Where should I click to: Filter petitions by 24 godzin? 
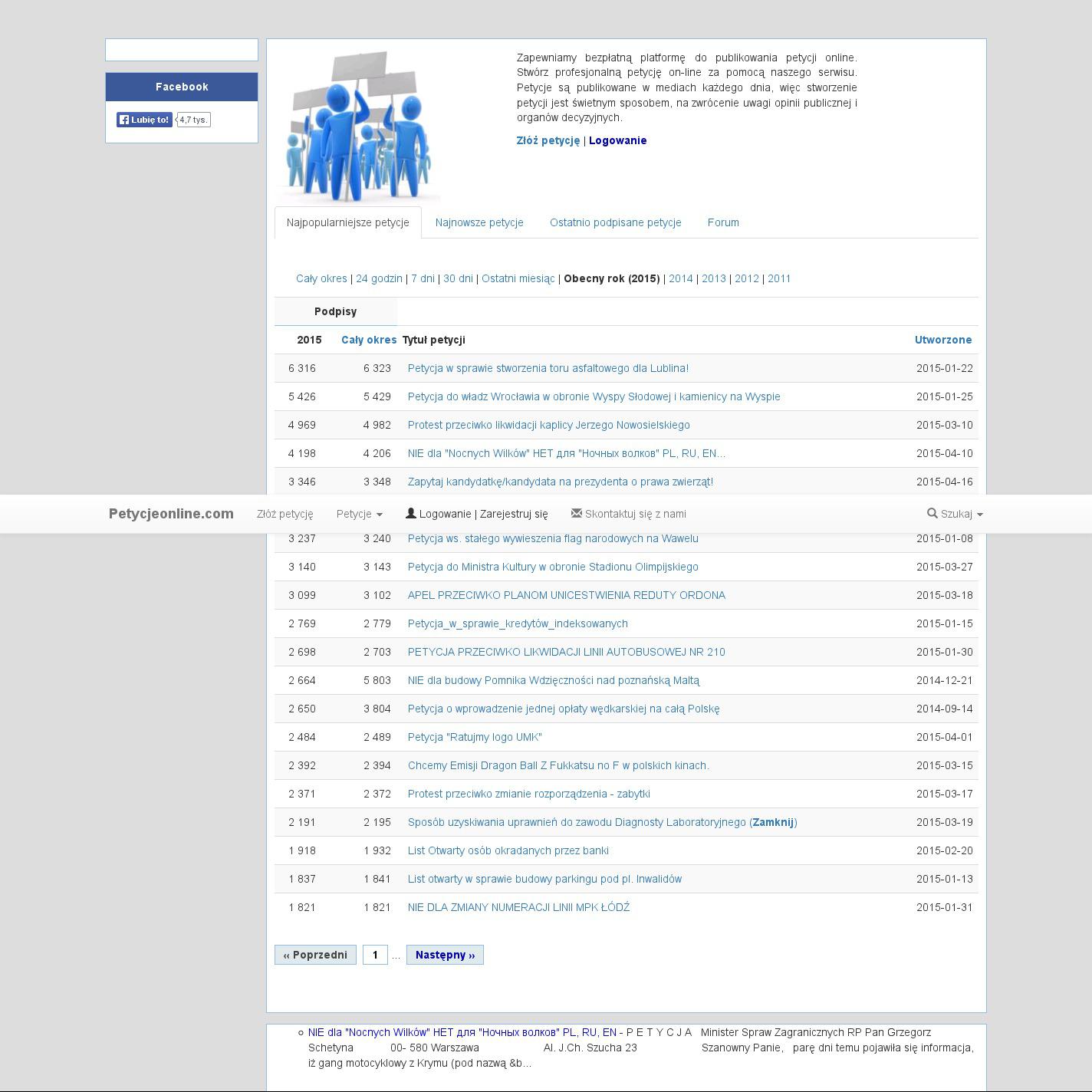coord(379,278)
